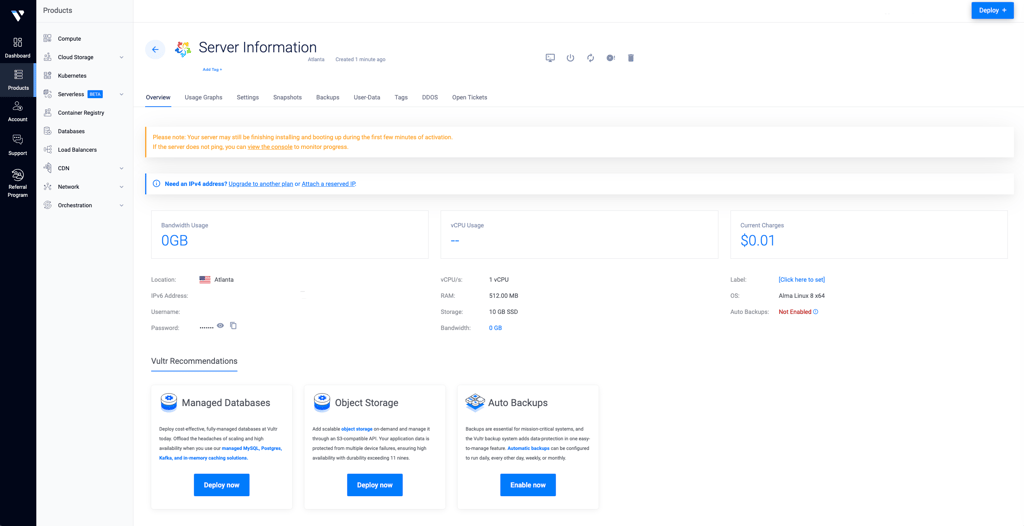Click the Add Tag + link
Image resolution: width=1024 pixels, height=526 pixels.
click(x=212, y=69)
